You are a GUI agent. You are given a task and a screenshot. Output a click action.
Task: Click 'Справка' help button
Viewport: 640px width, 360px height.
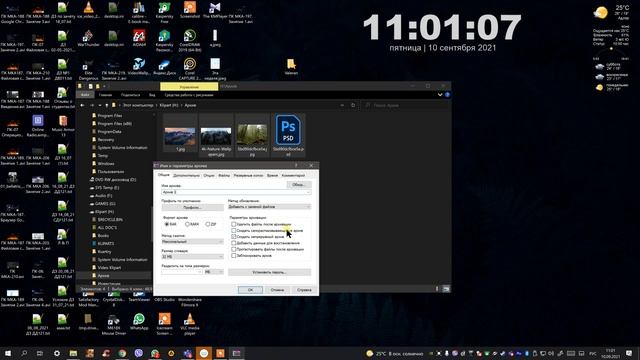click(x=304, y=290)
